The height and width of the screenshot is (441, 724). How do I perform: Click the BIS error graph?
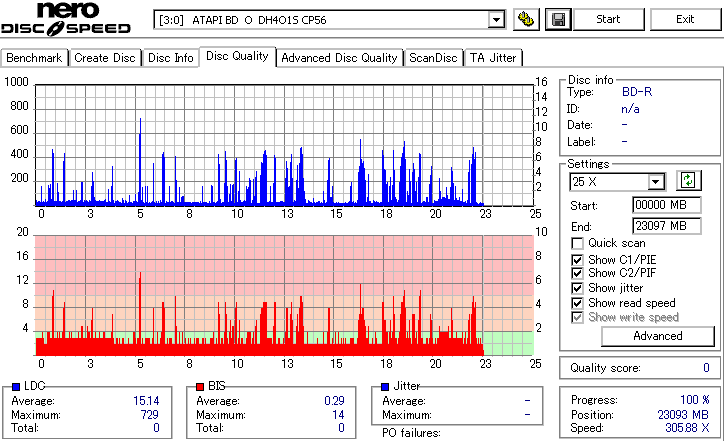pos(284,296)
